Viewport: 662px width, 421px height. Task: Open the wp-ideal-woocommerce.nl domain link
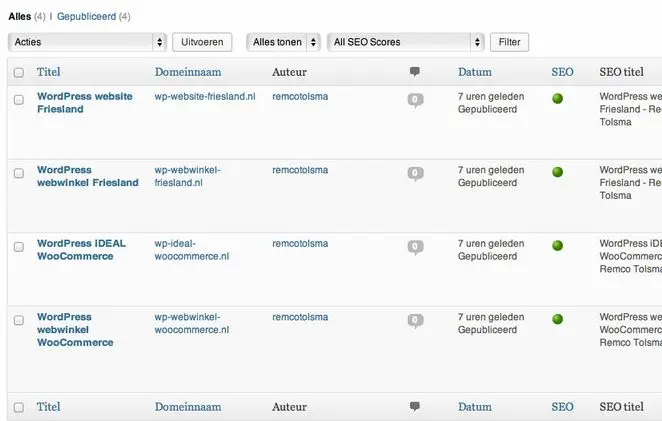(192, 250)
